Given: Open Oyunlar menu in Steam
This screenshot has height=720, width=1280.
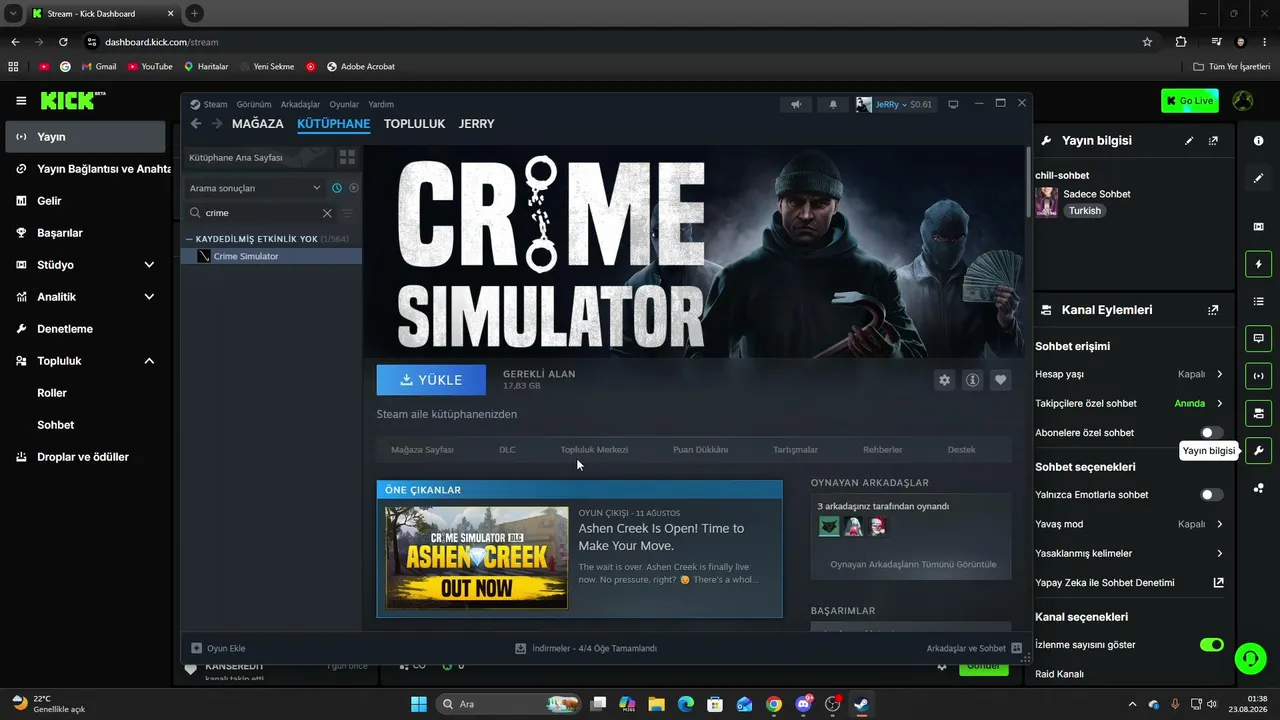Looking at the screenshot, I should 344,104.
